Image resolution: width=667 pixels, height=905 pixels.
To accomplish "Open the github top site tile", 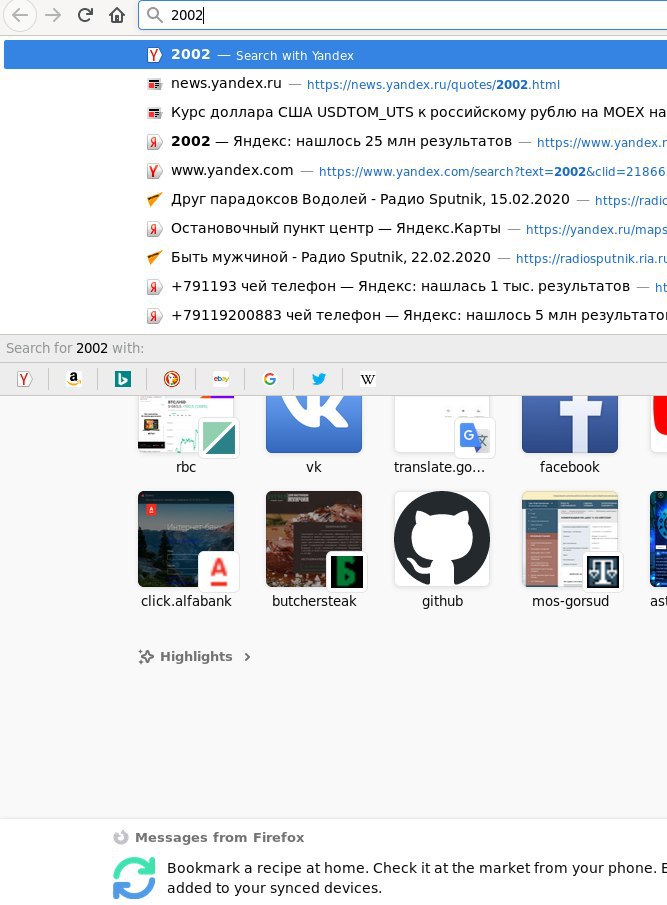I will (442, 549).
